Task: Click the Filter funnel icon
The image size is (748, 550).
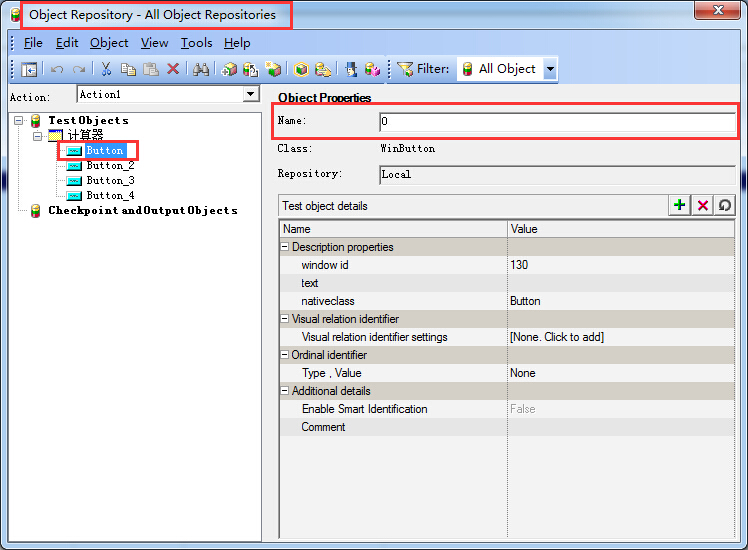Action: click(405, 69)
